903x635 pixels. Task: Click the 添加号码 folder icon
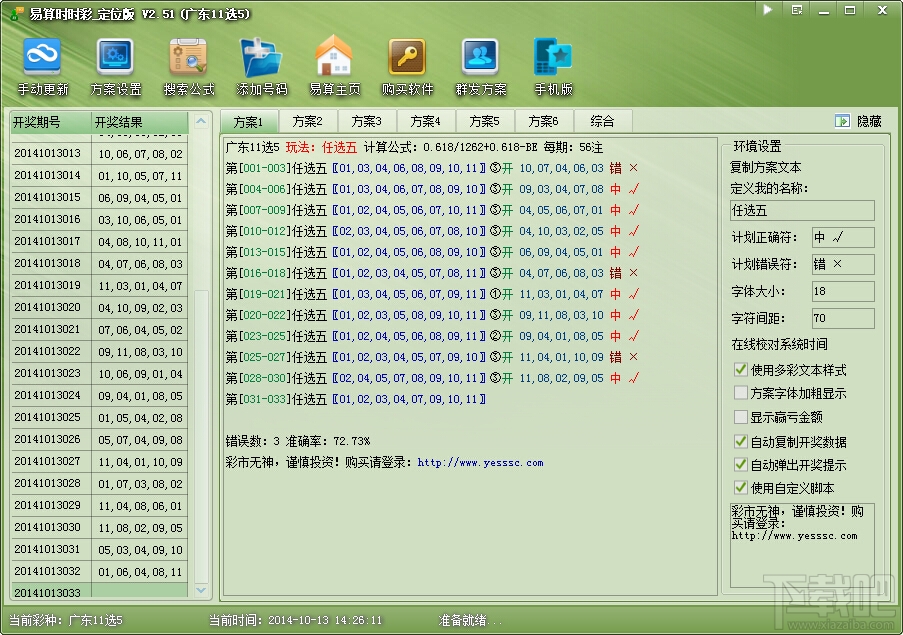point(261,56)
